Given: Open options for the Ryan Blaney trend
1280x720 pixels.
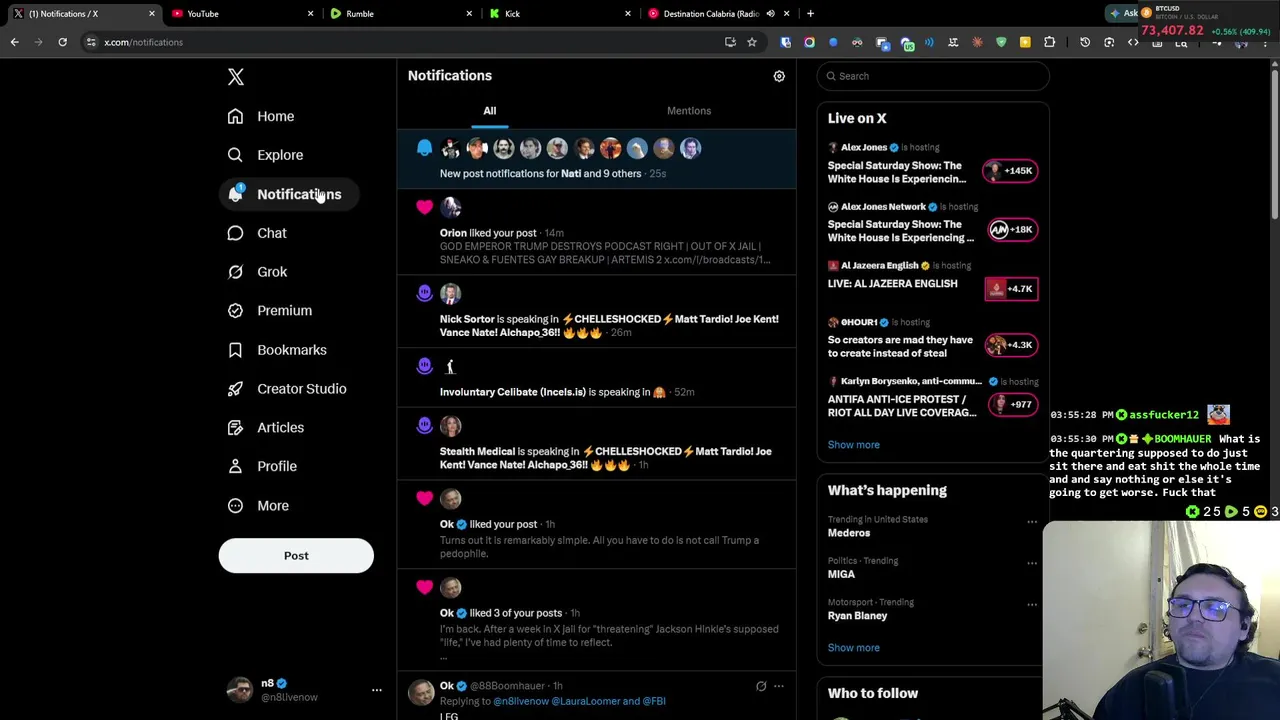Looking at the screenshot, I should click(1032, 604).
